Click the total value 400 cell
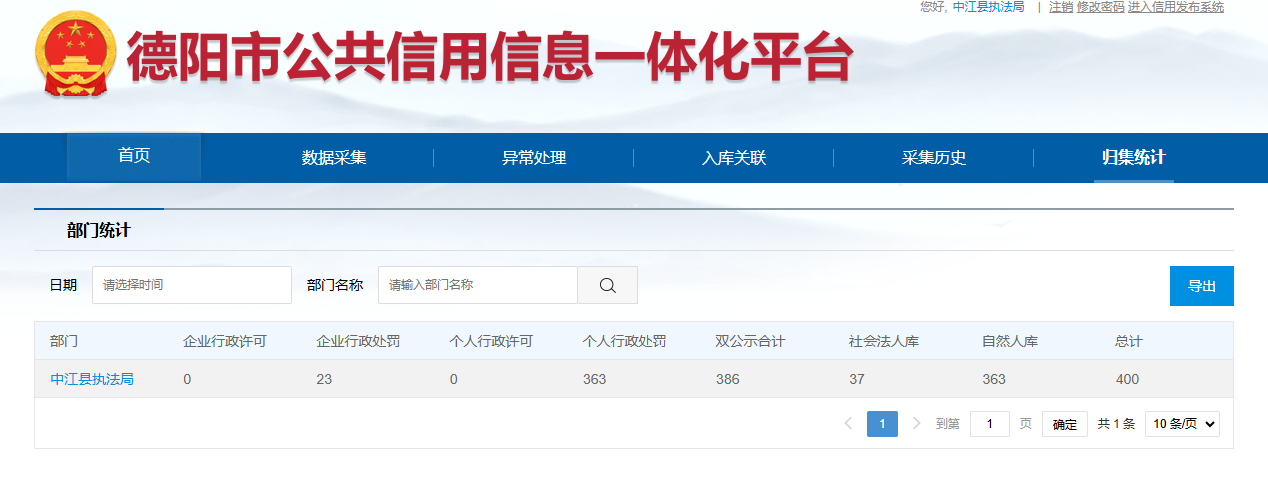 (x=1128, y=380)
